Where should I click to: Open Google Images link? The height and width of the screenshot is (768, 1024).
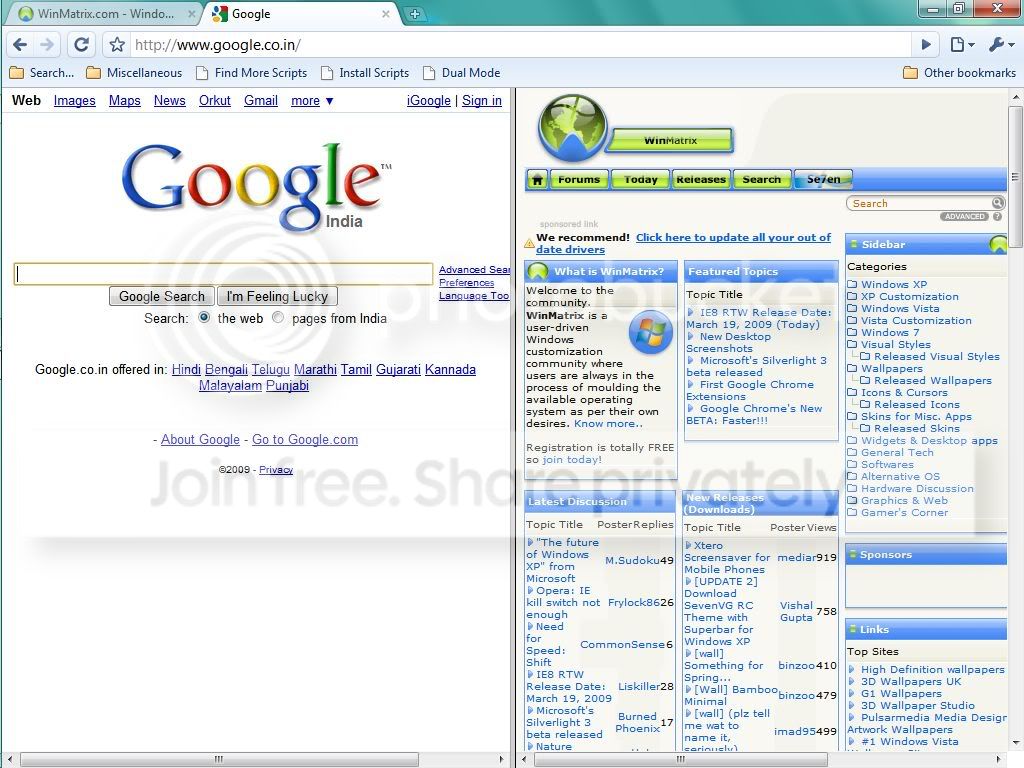click(74, 101)
